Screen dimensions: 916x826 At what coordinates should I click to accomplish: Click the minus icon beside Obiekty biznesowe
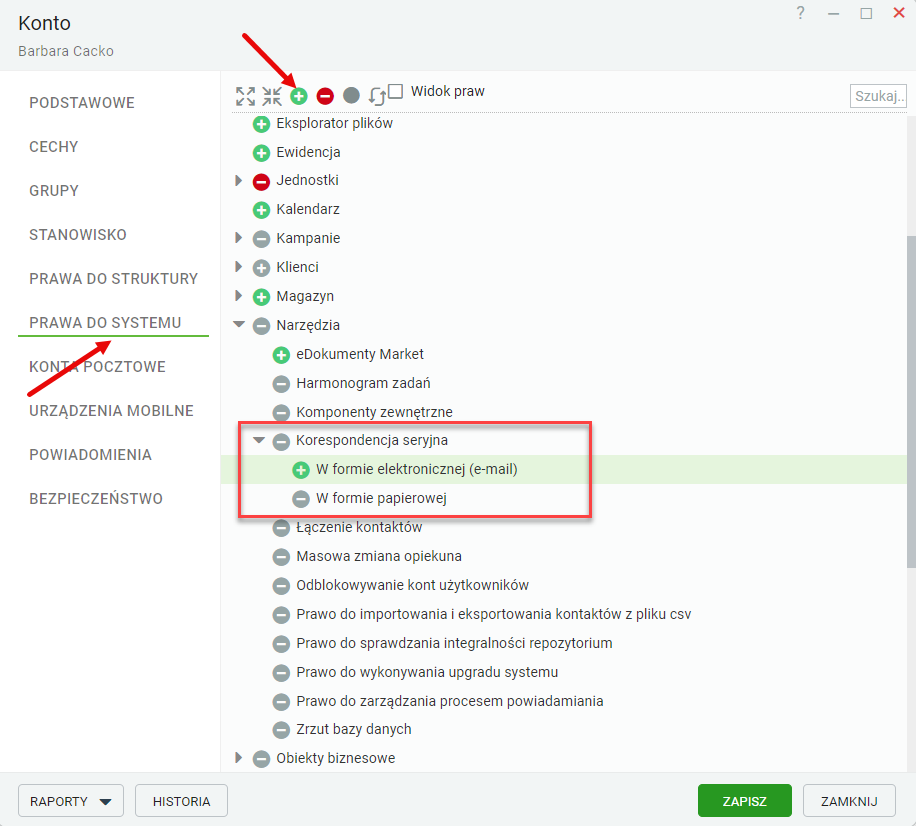click(261, 759)
